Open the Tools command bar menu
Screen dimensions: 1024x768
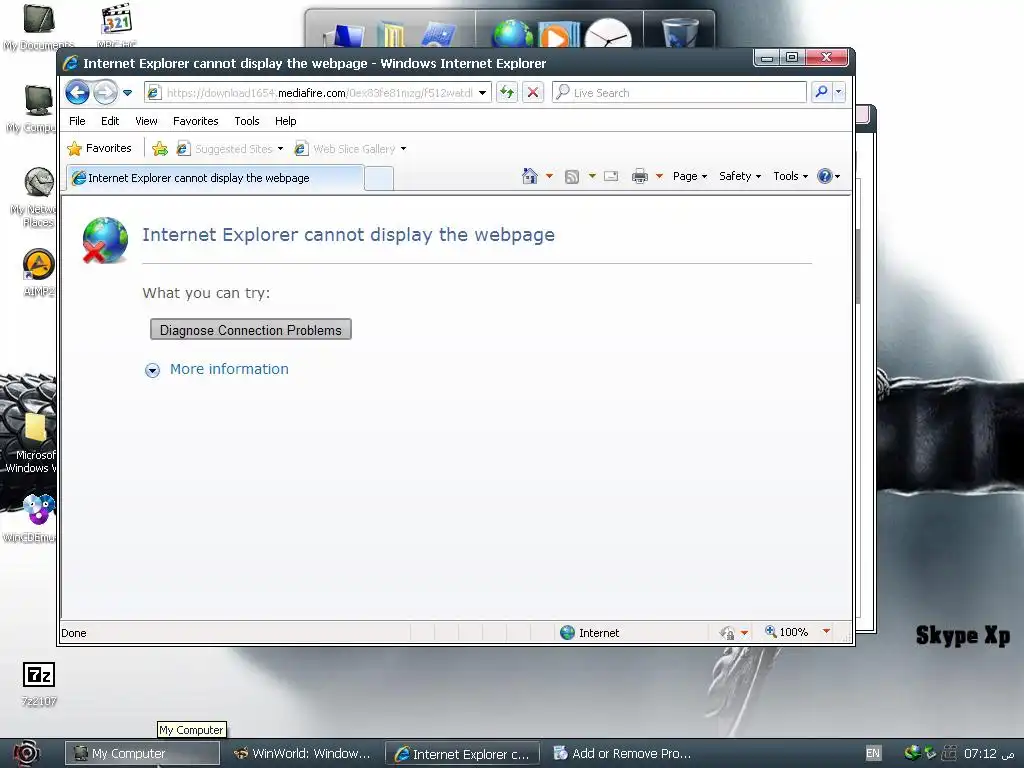790,176
